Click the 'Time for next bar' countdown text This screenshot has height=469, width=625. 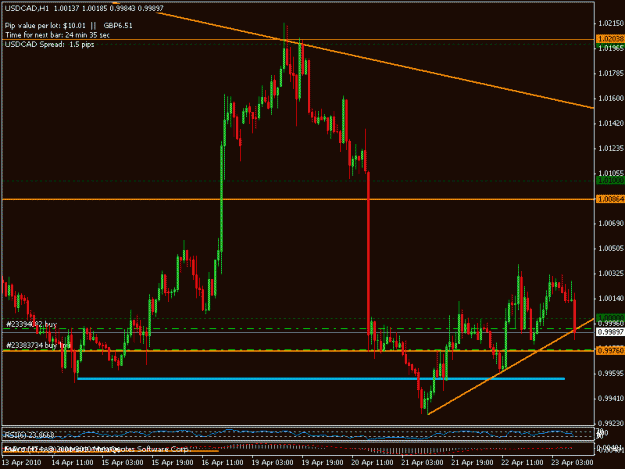57,35
